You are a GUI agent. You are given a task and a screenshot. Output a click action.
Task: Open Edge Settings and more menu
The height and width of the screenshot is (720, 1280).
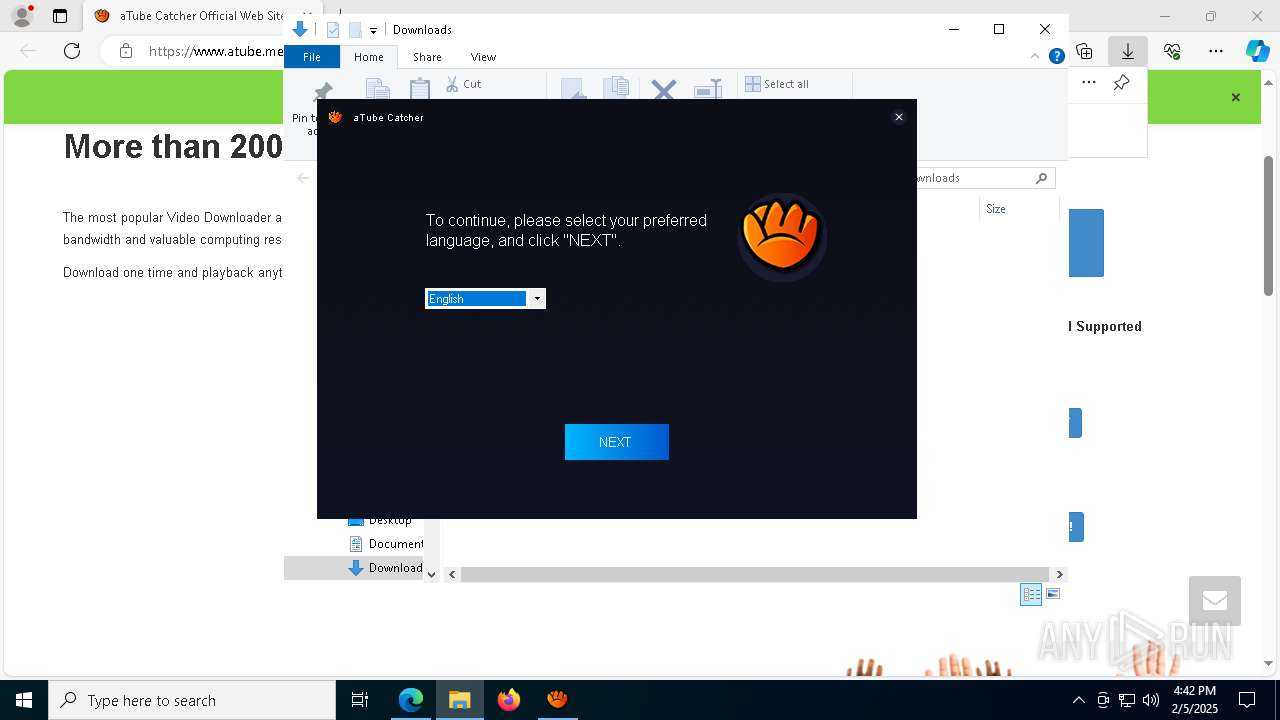coord(1216,51)
